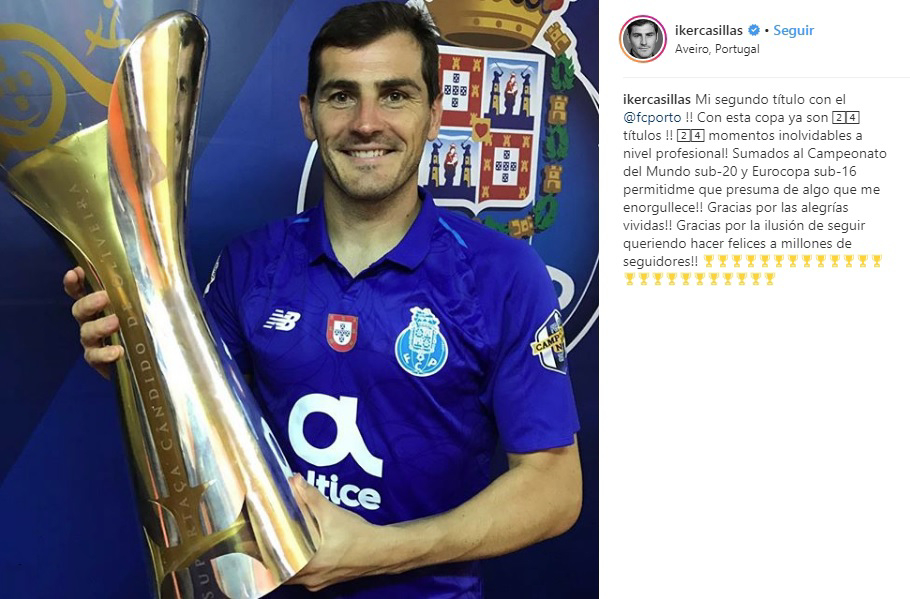Click the ikercasillas username in post header
Screen dimensions: 910x599
pyautogui.click(x=709, y=30)
